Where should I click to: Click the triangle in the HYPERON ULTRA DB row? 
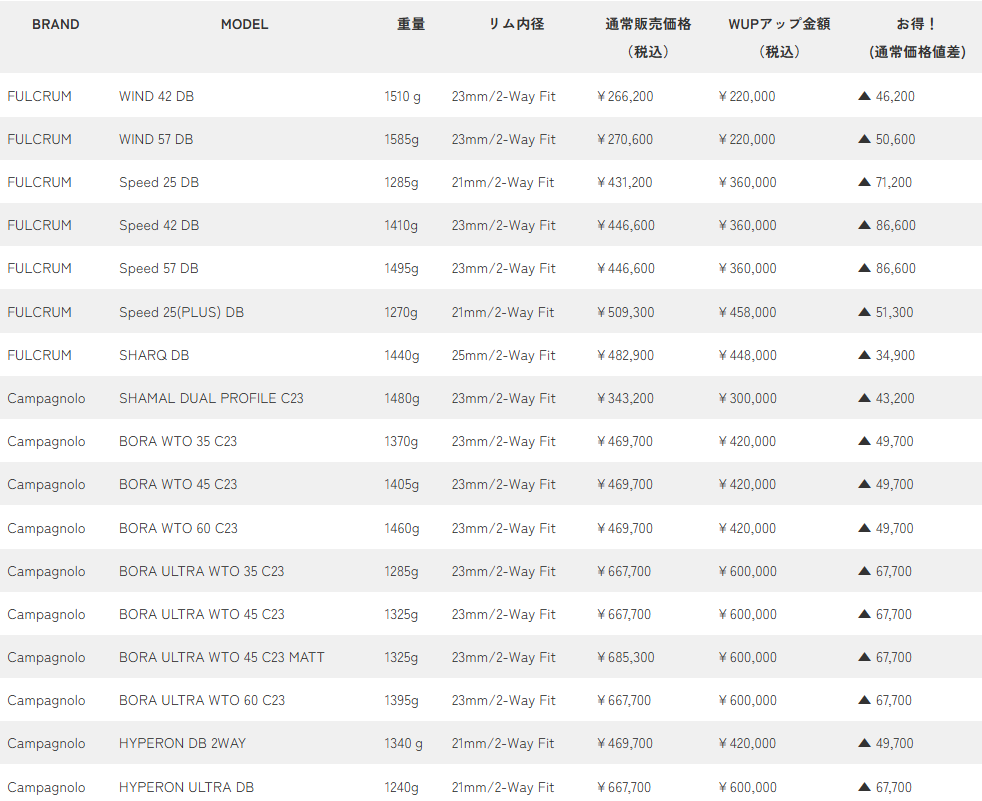click(x=865, y=788)
